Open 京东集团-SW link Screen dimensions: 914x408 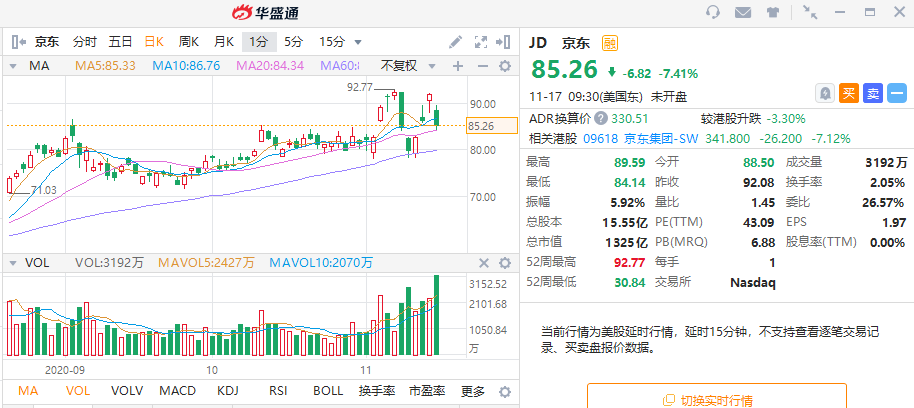(x=661, y=139)
